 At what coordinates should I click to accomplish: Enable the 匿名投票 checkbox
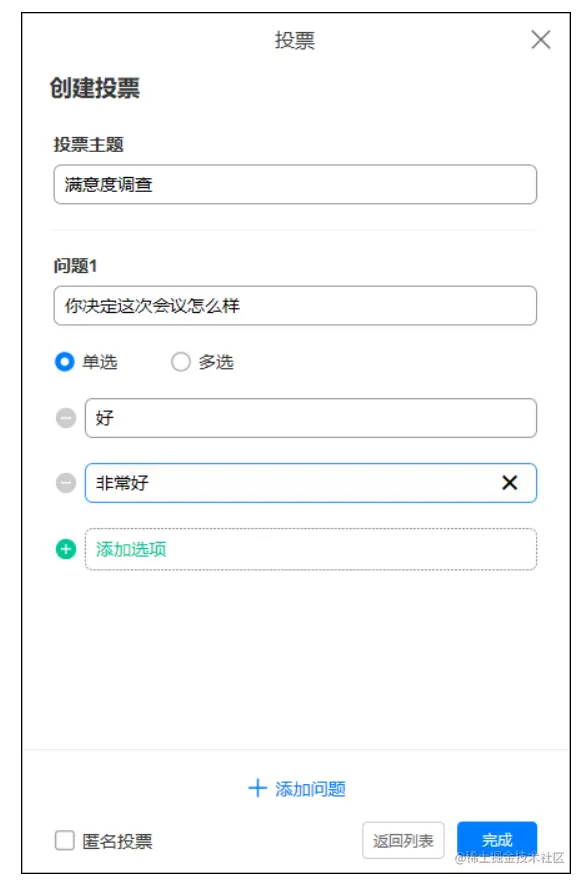click(62, 841)
